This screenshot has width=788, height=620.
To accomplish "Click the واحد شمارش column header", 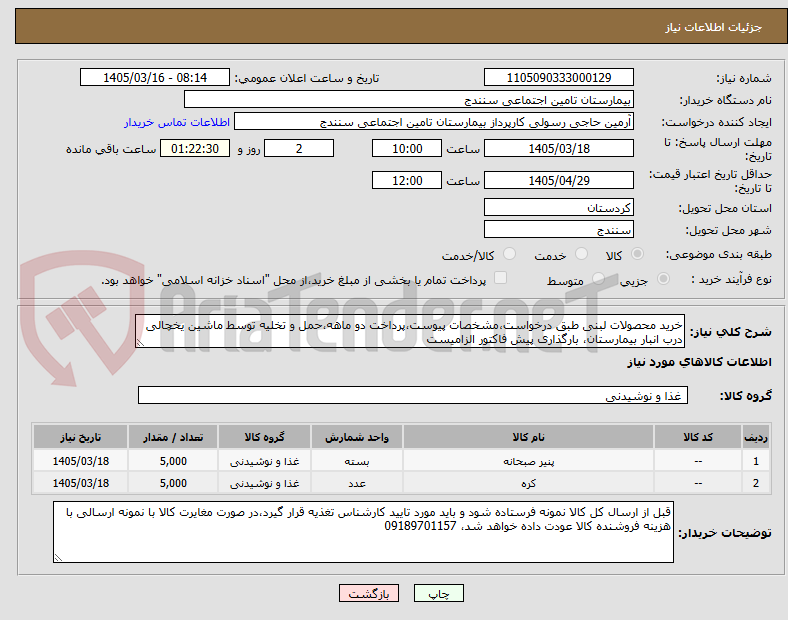I will tap(357, 437).
